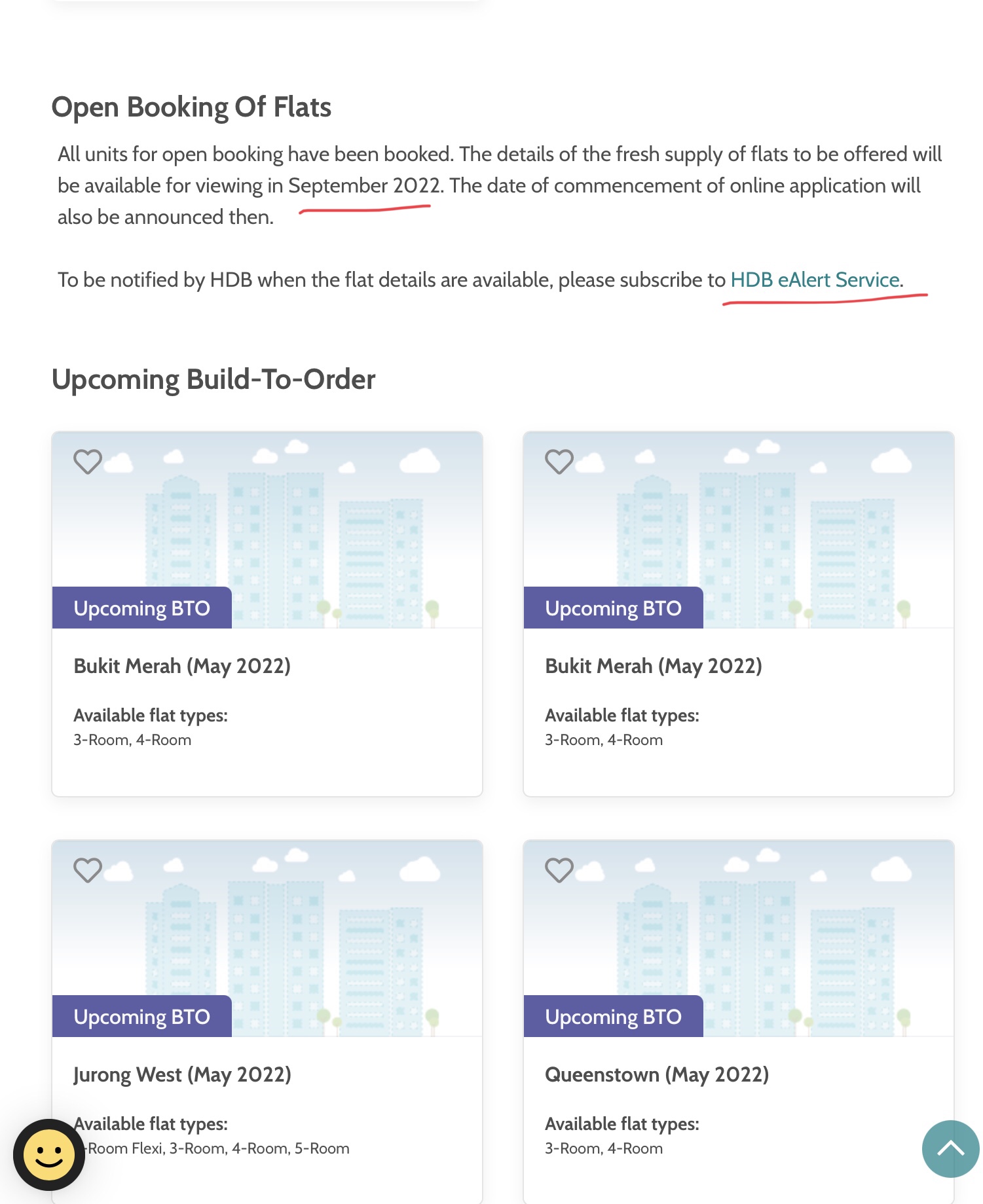
Task: Open left Bukit Merah (May 2022) title
Action: [x=182, y=666]
